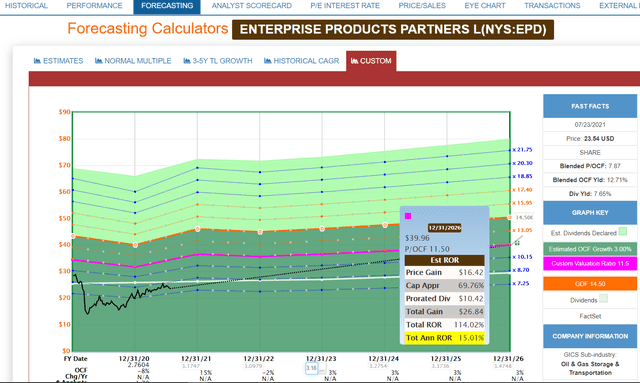Select the NORMAL MULTIPLE calculator label
The width and height of the screenshot is (640, 383).
(x=138, y=61)
